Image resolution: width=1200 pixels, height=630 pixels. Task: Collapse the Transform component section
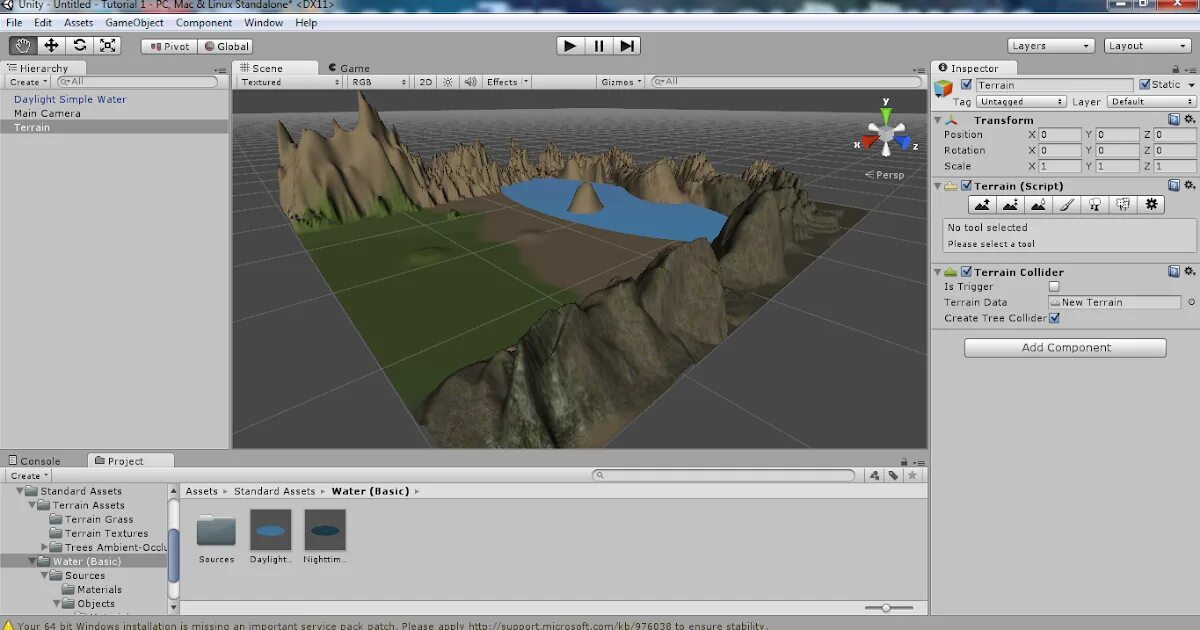(938, 120)
